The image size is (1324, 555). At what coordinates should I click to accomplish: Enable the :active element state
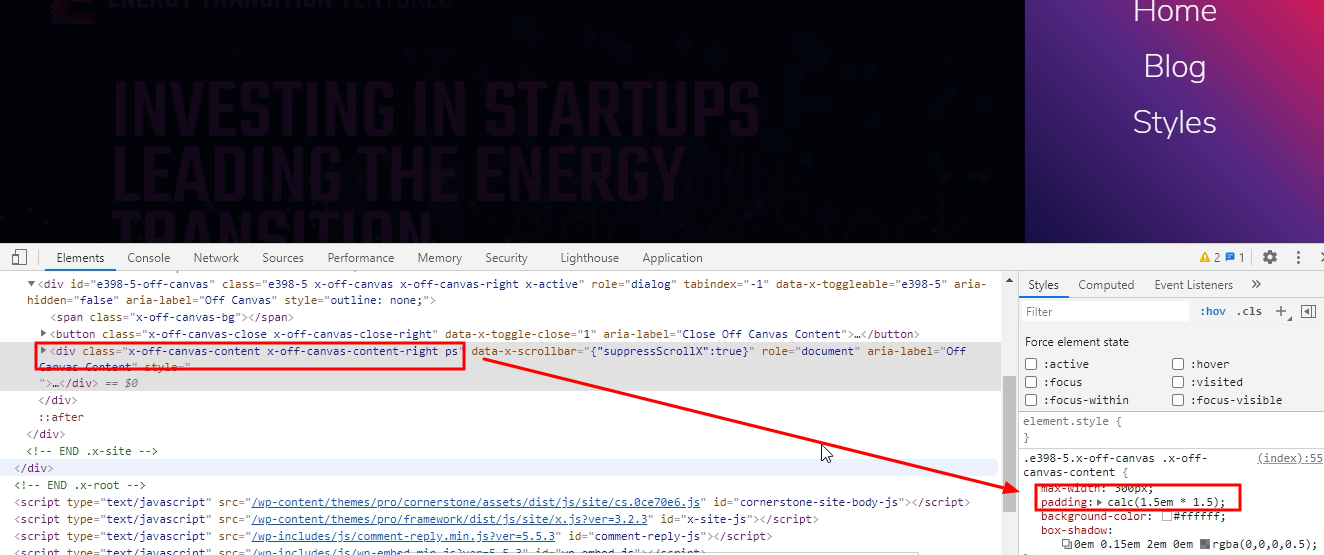tap(1032, 364)
